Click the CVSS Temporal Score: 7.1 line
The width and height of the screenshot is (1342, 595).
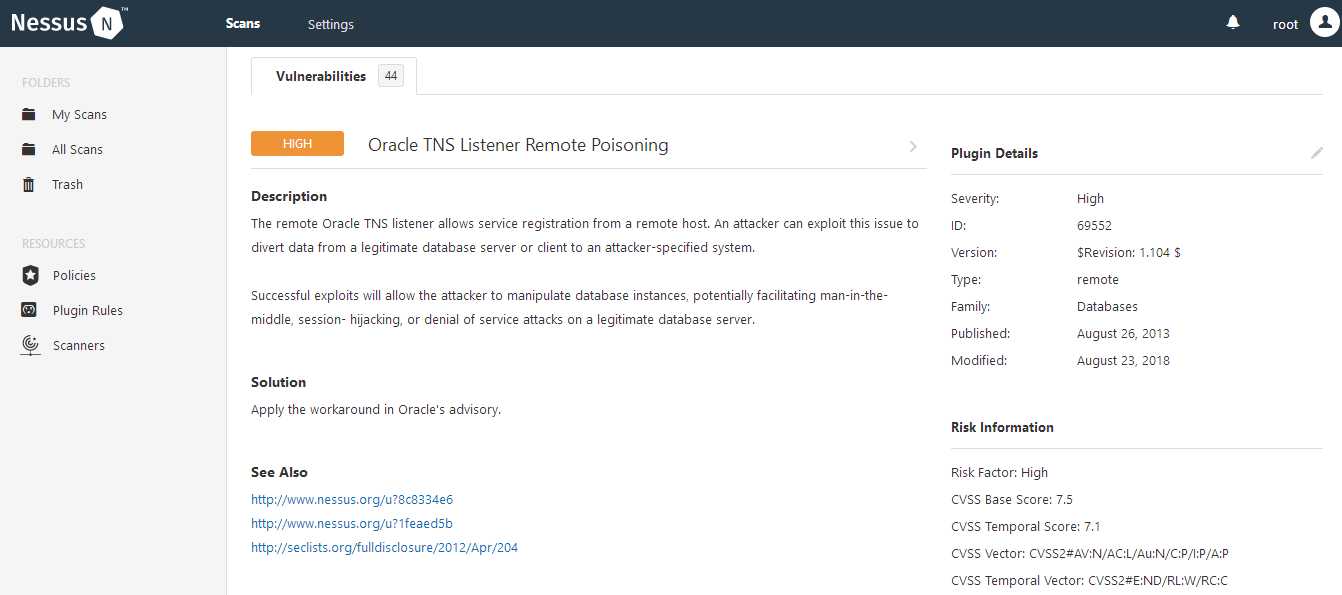[x=1026, y=527]
